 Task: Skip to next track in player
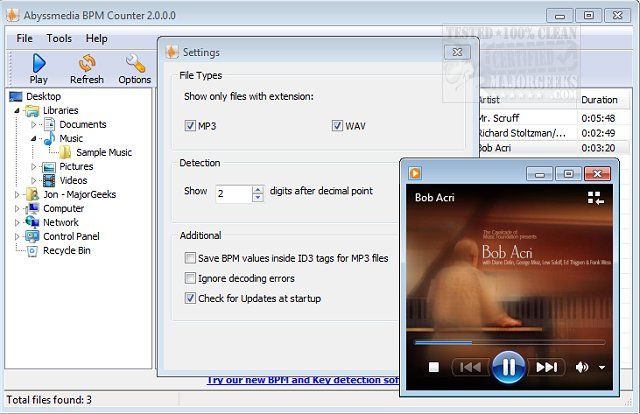tap(546, 367)
